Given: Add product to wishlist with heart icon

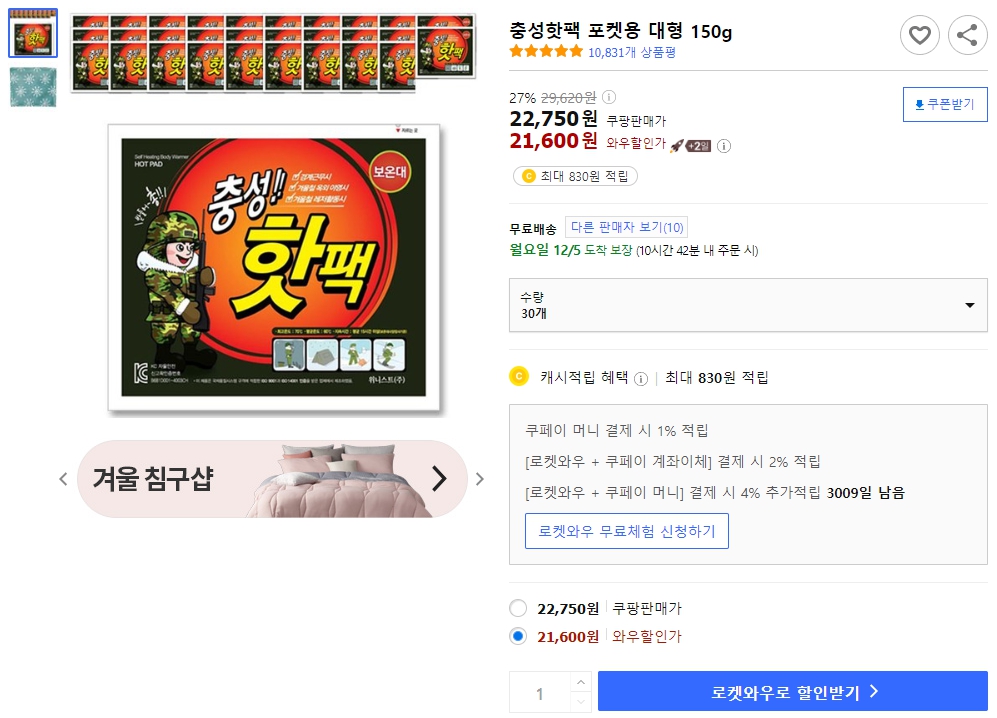Looking at the screenshot, I should coord(920,35).
